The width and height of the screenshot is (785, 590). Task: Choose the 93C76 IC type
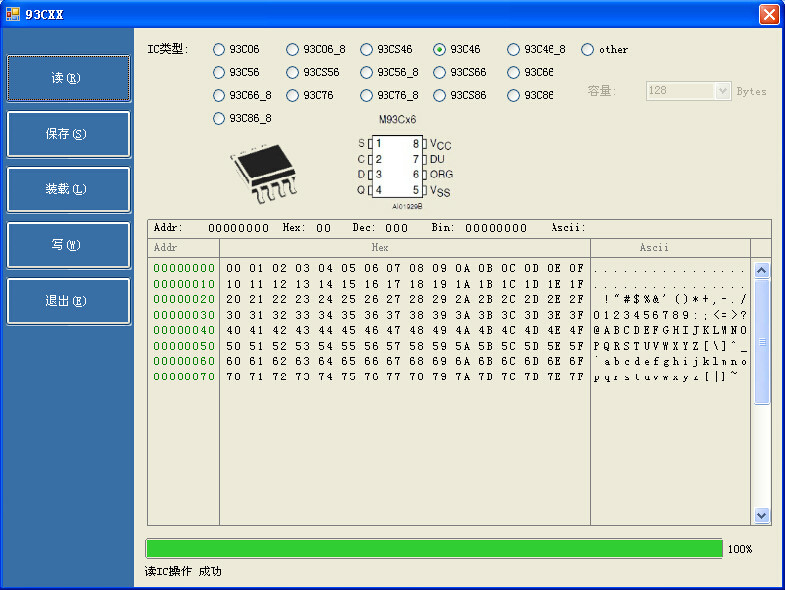point(309,95)
